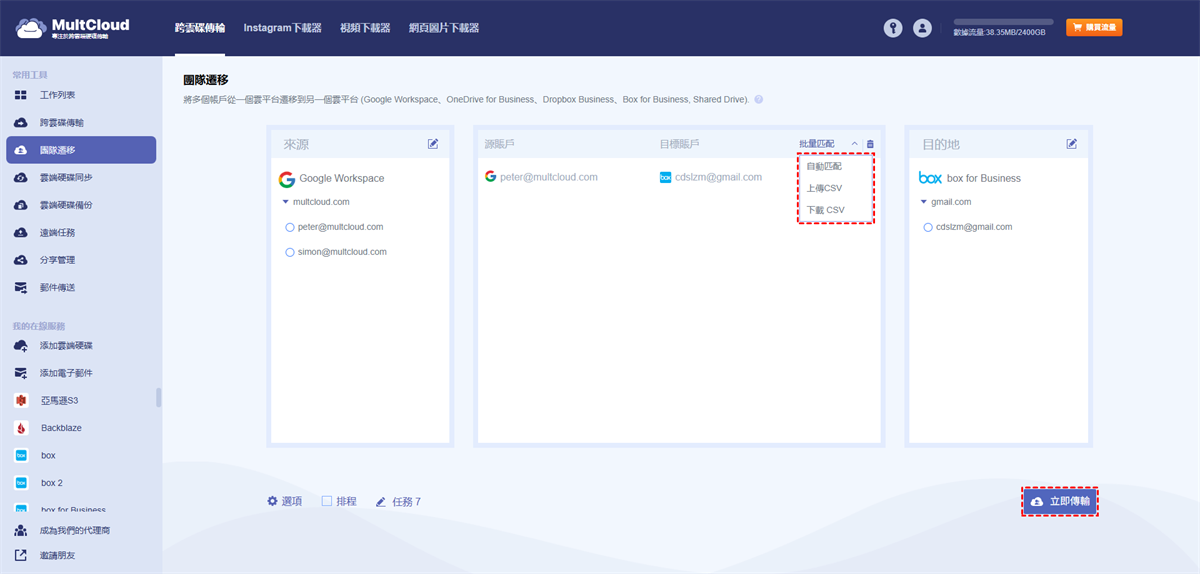This screenshot has width=1200, height=574.
Task: Start the transfer with 立即傳輸 button
Action: tap(1060, 501)
